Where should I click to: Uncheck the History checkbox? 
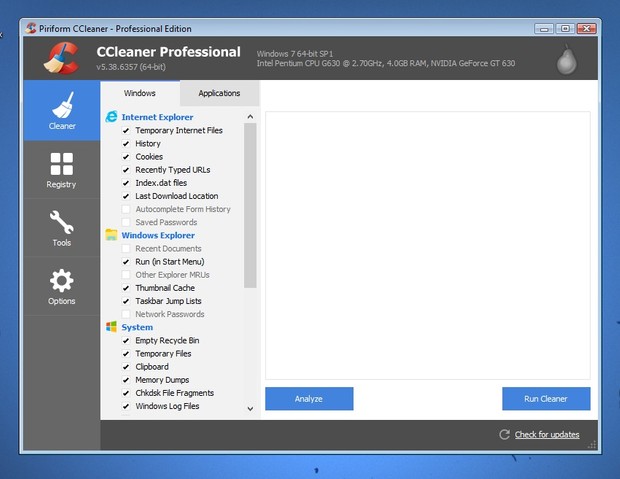coord(126,144)
